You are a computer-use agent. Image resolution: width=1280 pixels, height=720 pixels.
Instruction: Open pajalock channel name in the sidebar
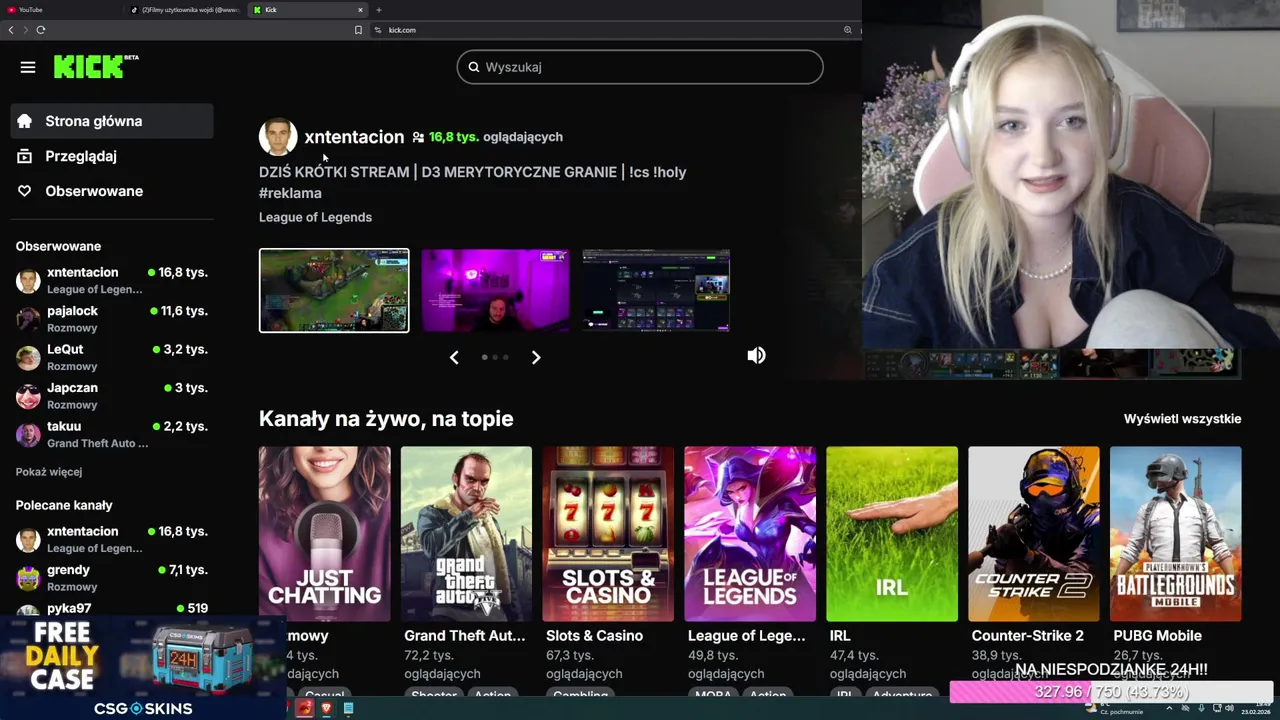click(x=72, y=311)
